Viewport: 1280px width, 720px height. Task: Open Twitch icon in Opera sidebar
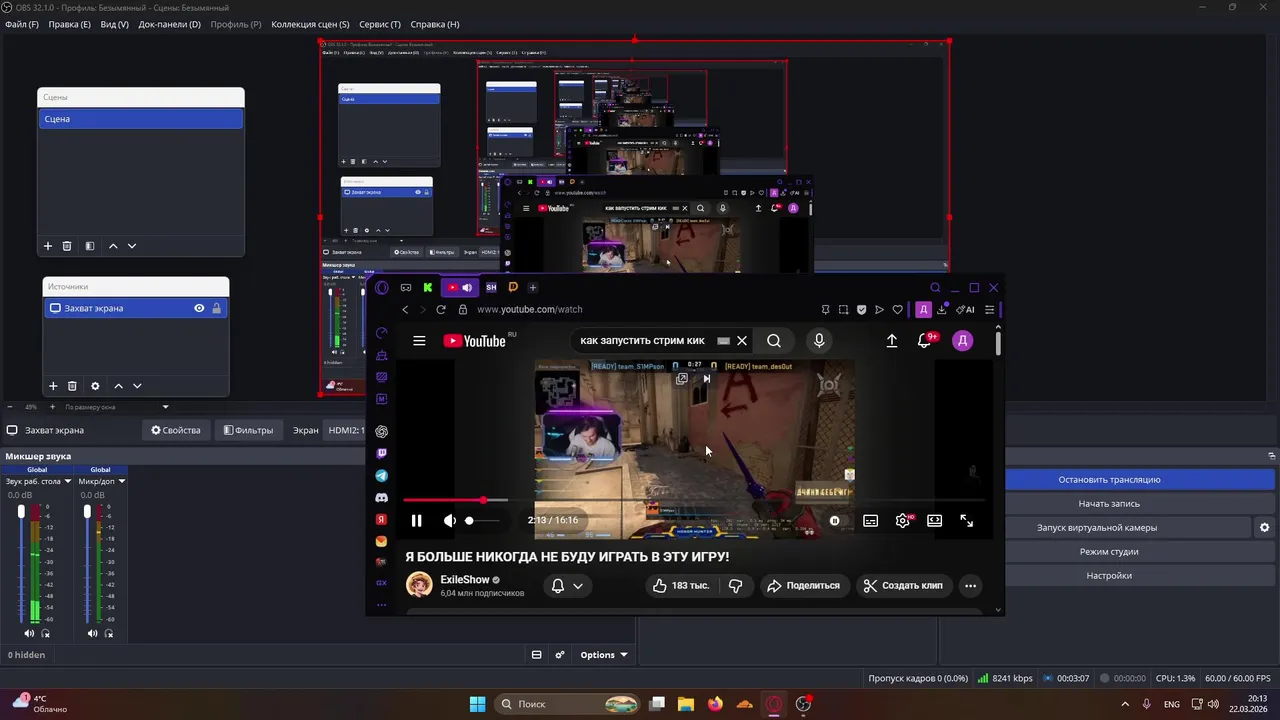point(381,454)
